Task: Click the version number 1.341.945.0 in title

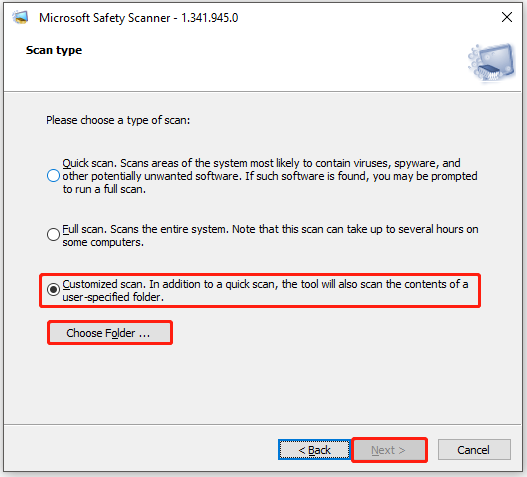Action: tap(210, 17)
